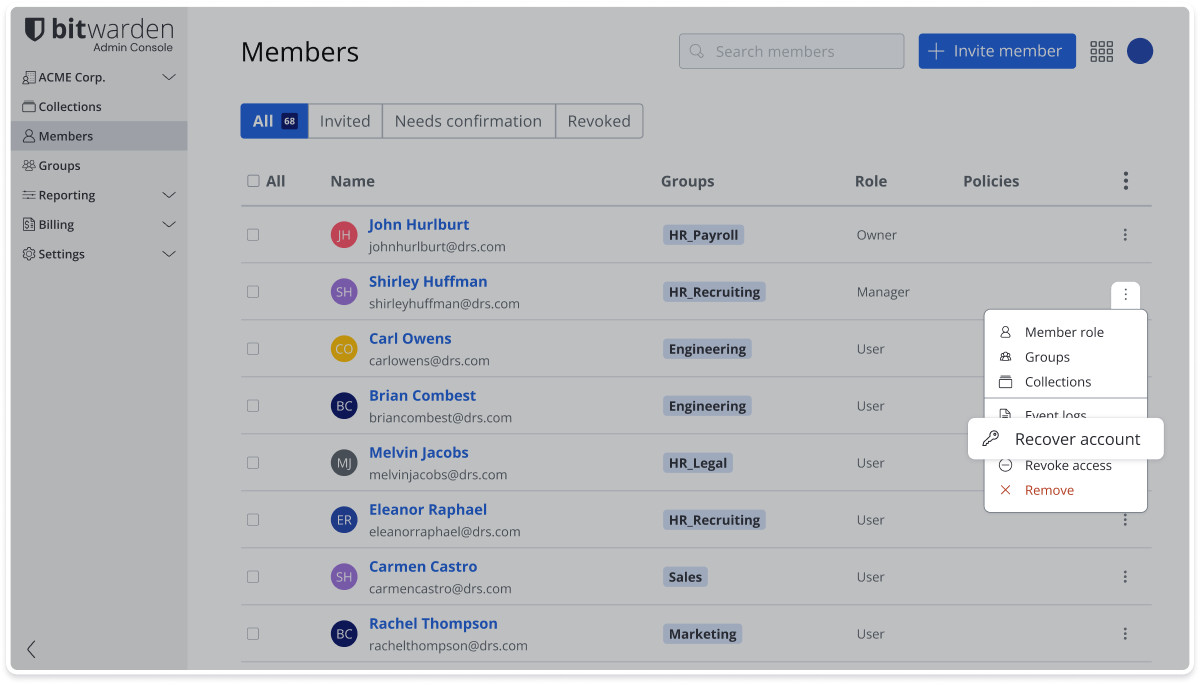Check the select All members checkbox
Viewport: 1200px width, 685px height.
(253, 181)
